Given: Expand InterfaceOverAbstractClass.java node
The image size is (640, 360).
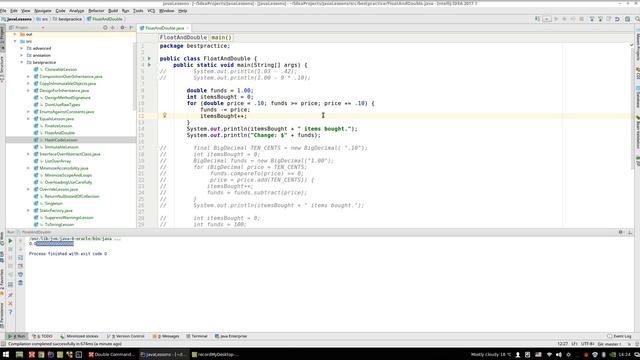Looking at the screenshot, I should 29,154.
